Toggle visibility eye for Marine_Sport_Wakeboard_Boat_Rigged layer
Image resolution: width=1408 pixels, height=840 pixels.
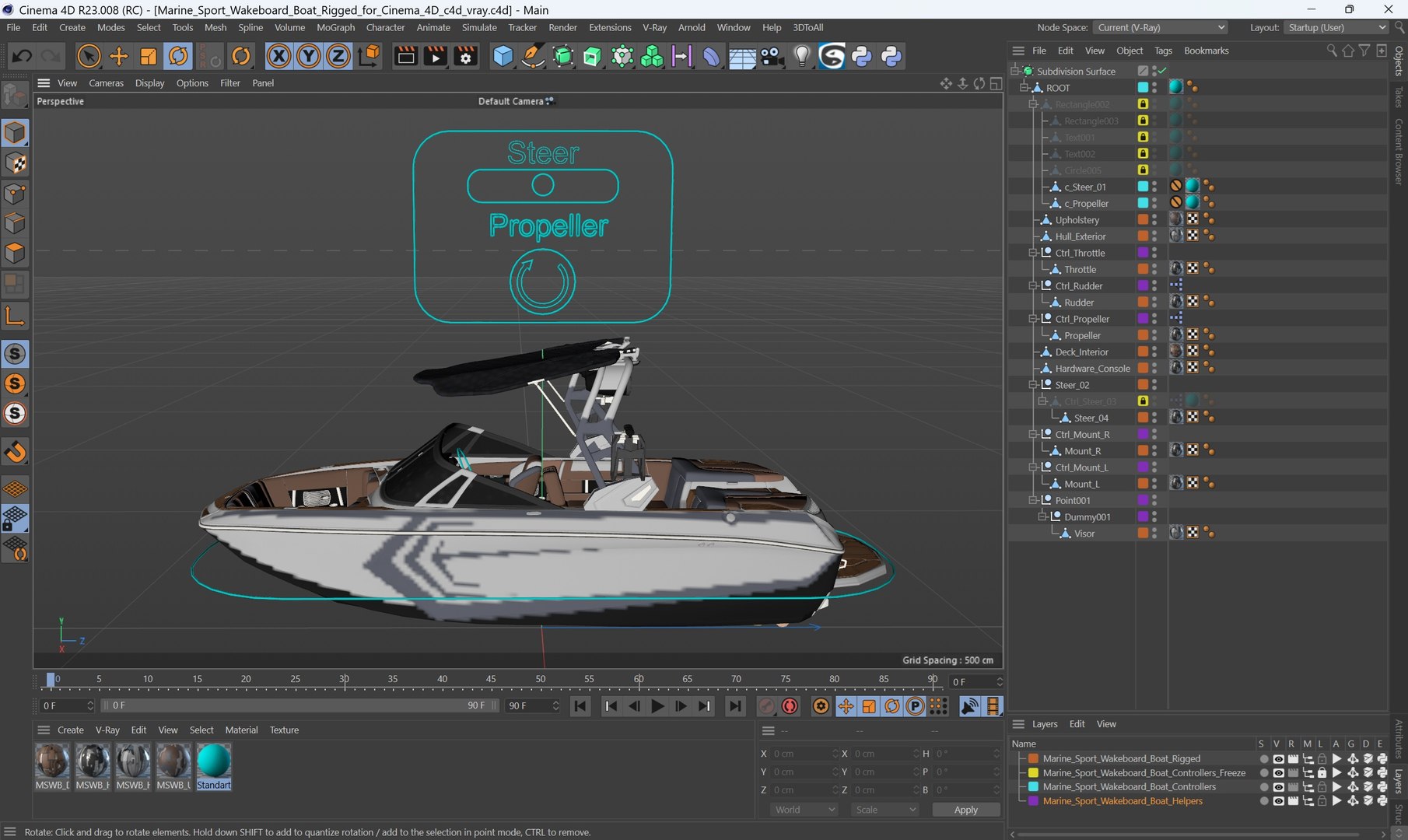(x=1278, y=758)
